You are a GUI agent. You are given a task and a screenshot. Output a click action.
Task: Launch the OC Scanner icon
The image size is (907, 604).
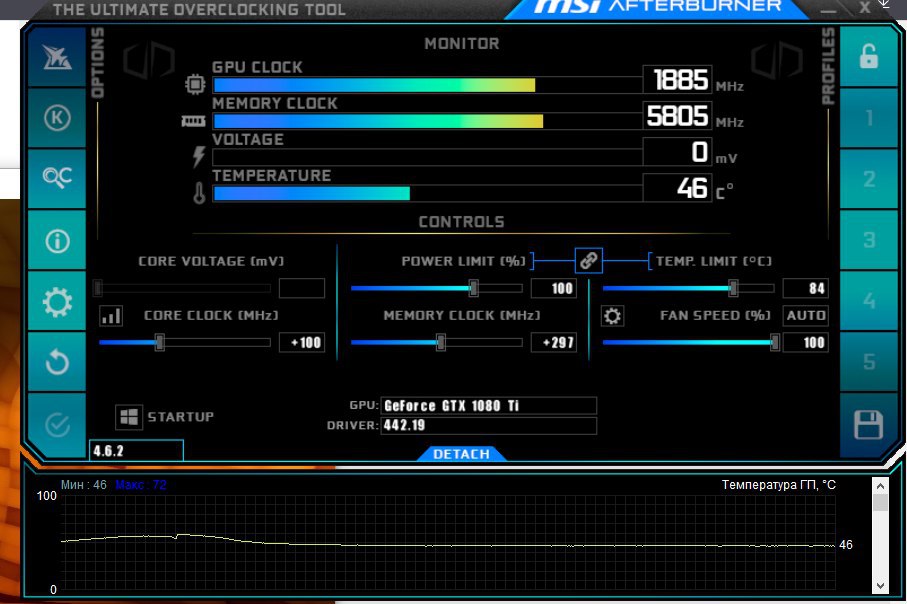click(57, 178)
